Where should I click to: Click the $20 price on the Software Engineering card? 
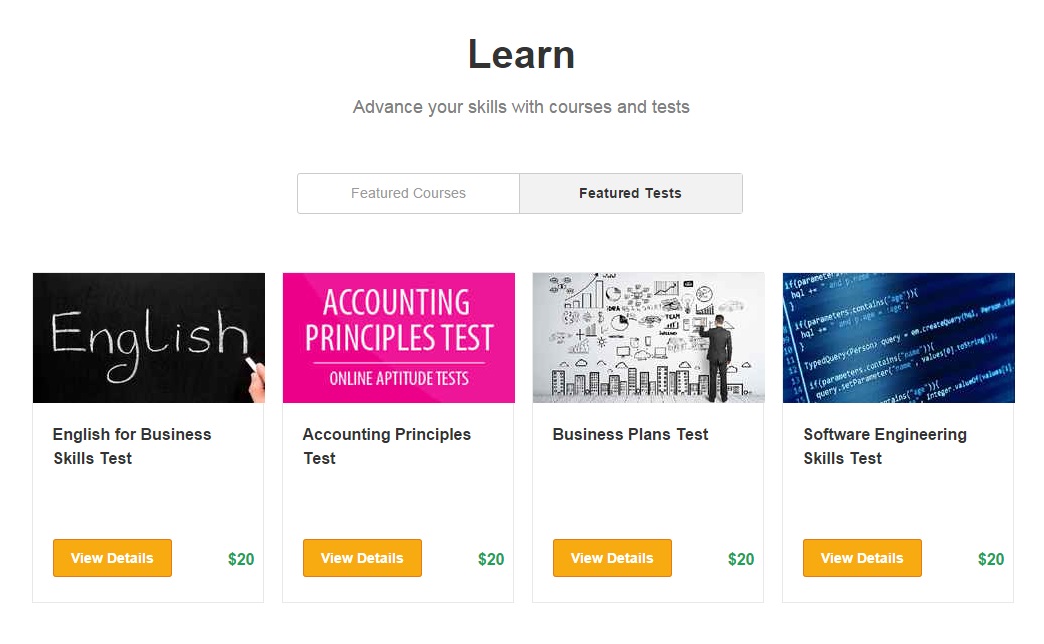click(x=990, y=559)
